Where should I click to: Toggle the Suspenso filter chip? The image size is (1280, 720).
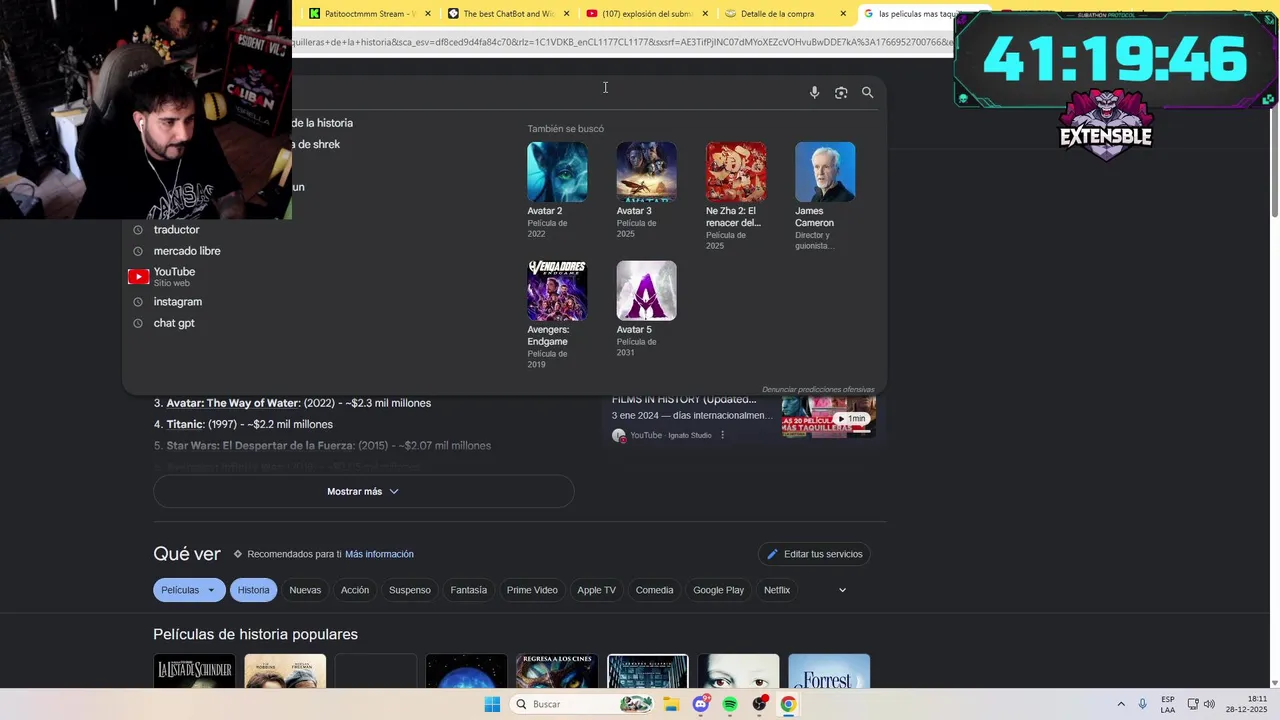click(x=410, y=590)
